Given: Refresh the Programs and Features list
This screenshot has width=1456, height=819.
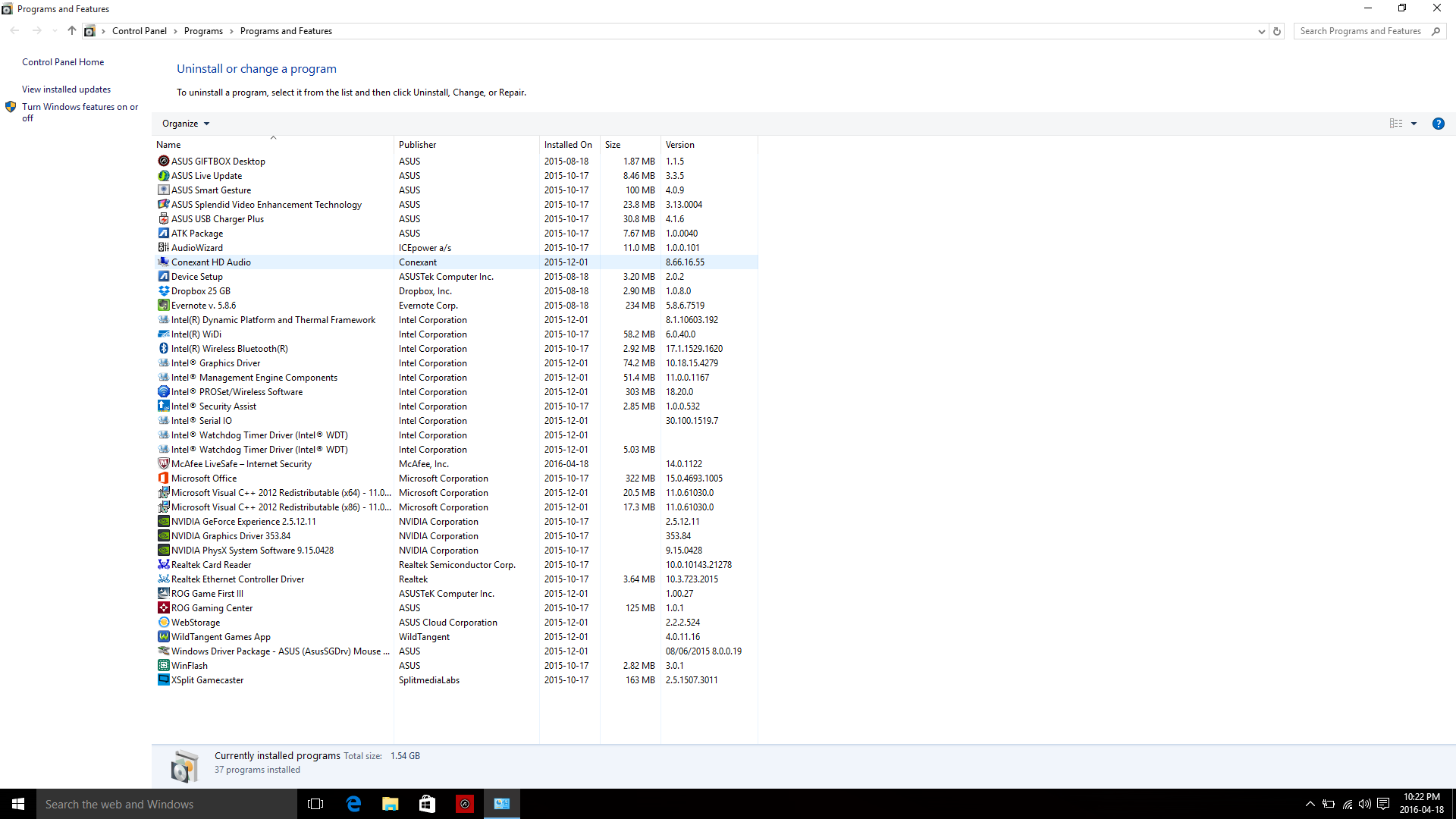Looking at the screenshot, I should [1277, 31].
